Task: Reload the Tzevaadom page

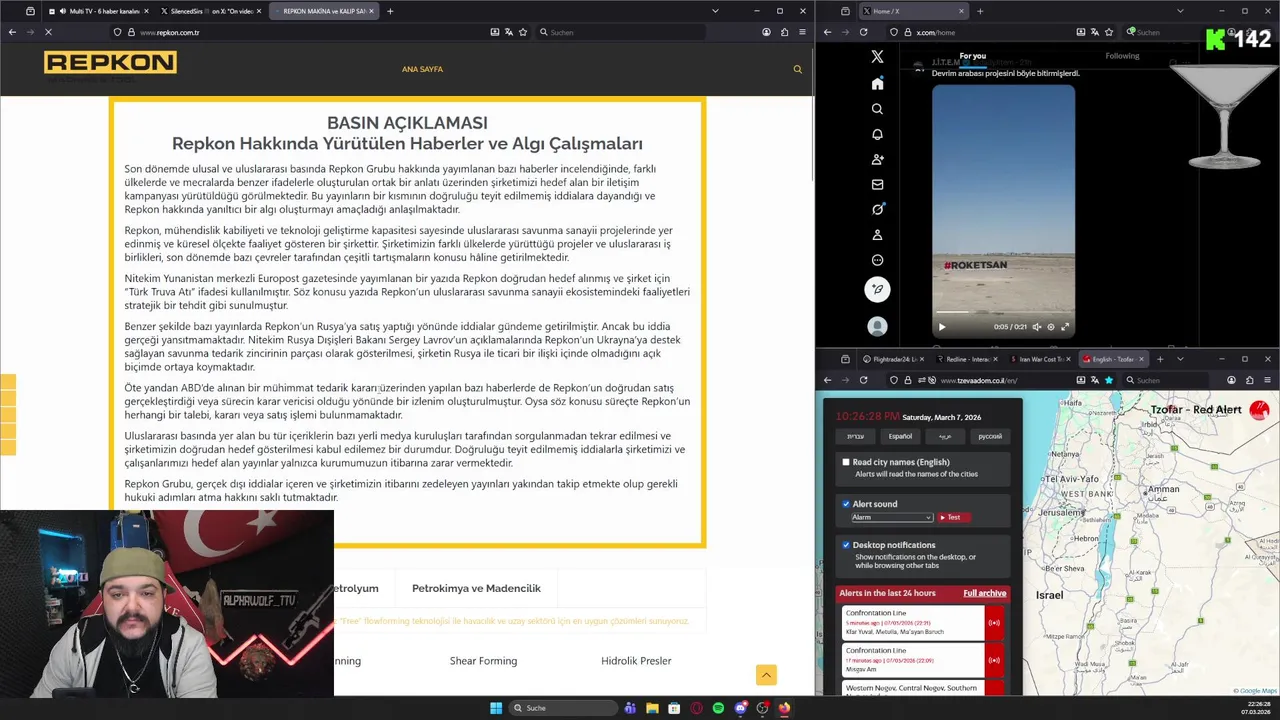Action: tap(863, 380)
